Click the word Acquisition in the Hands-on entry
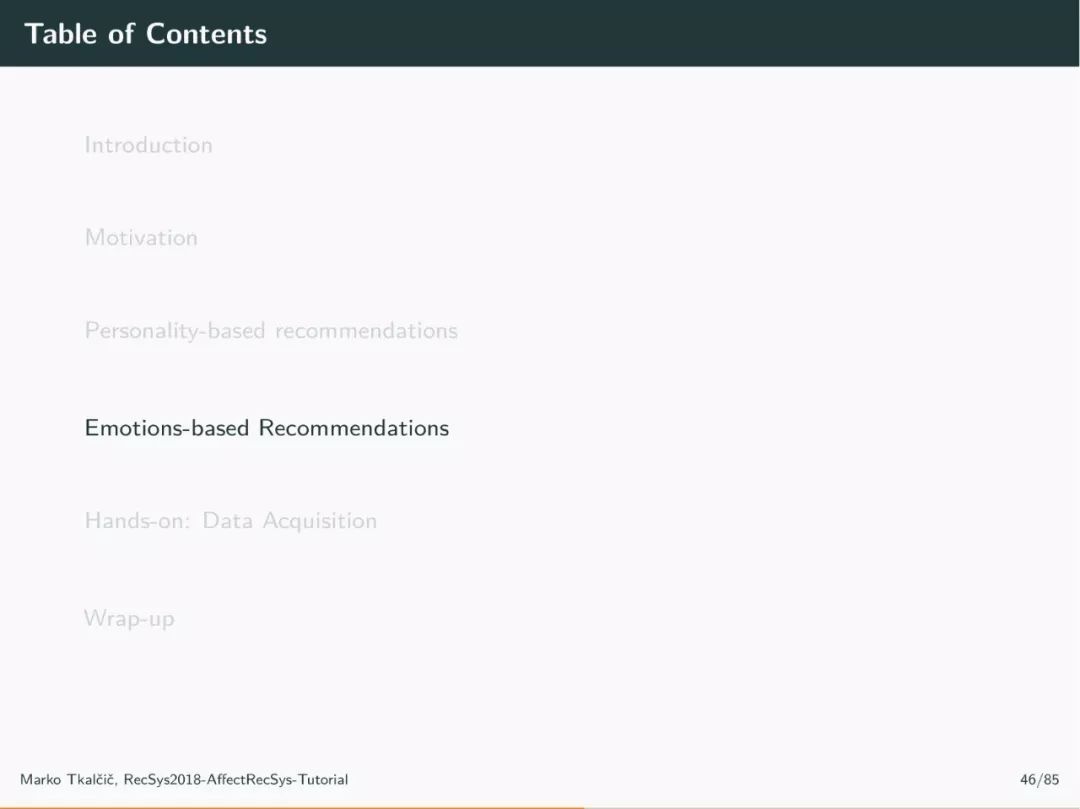The image size is (1080, 809). [320, 521]
